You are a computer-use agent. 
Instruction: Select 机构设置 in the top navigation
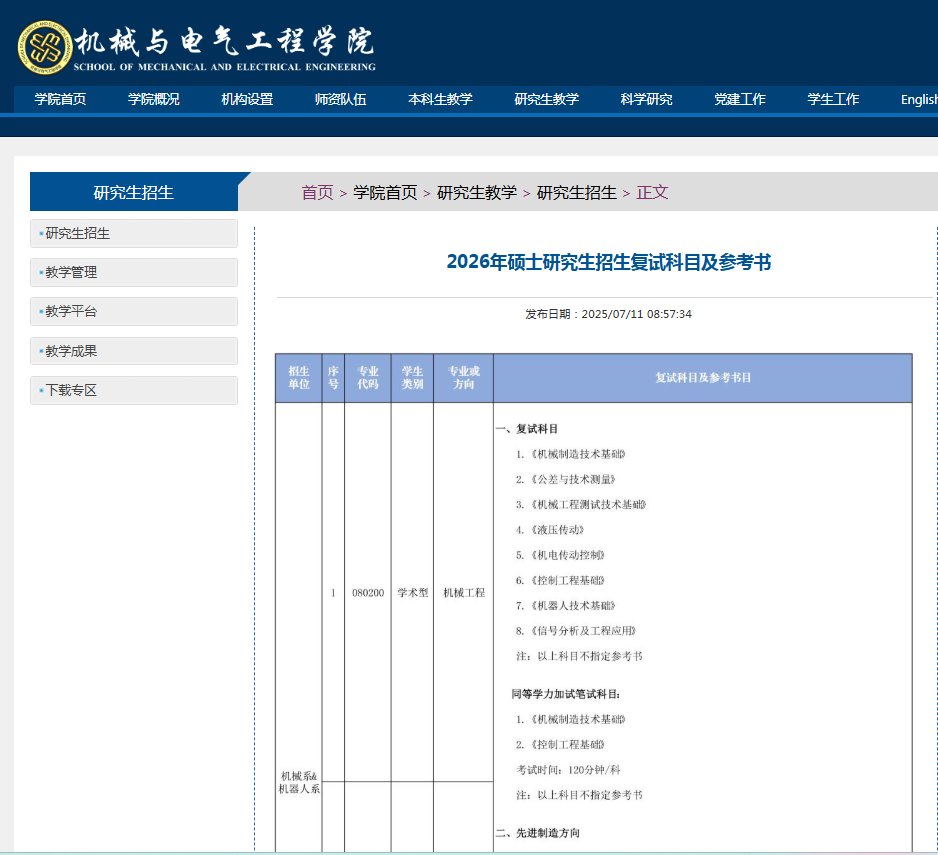pos(247,99)
